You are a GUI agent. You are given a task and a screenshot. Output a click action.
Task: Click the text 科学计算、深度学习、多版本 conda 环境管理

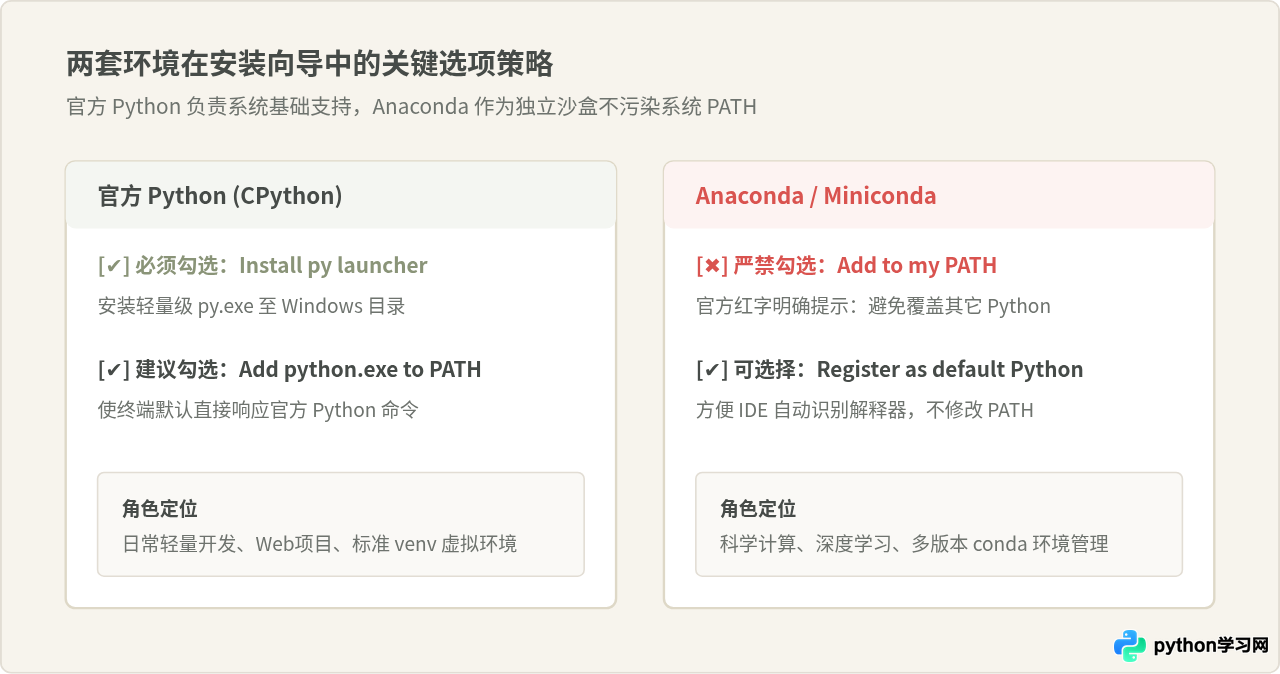click(x=914, y=544)
